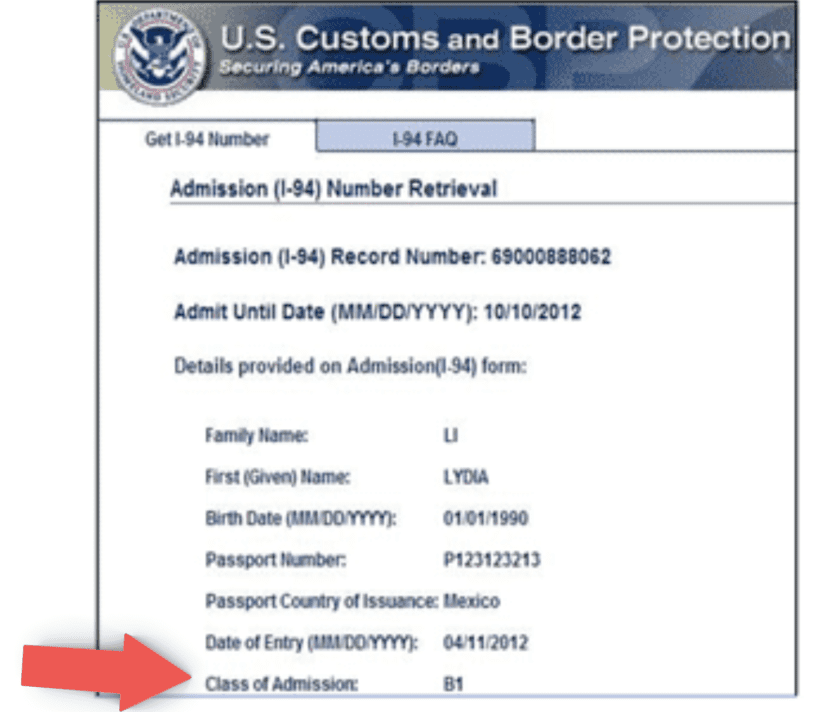Open the I-94 FAQ tab
Screen dimensions: 828x712
[x=425, y=139]
